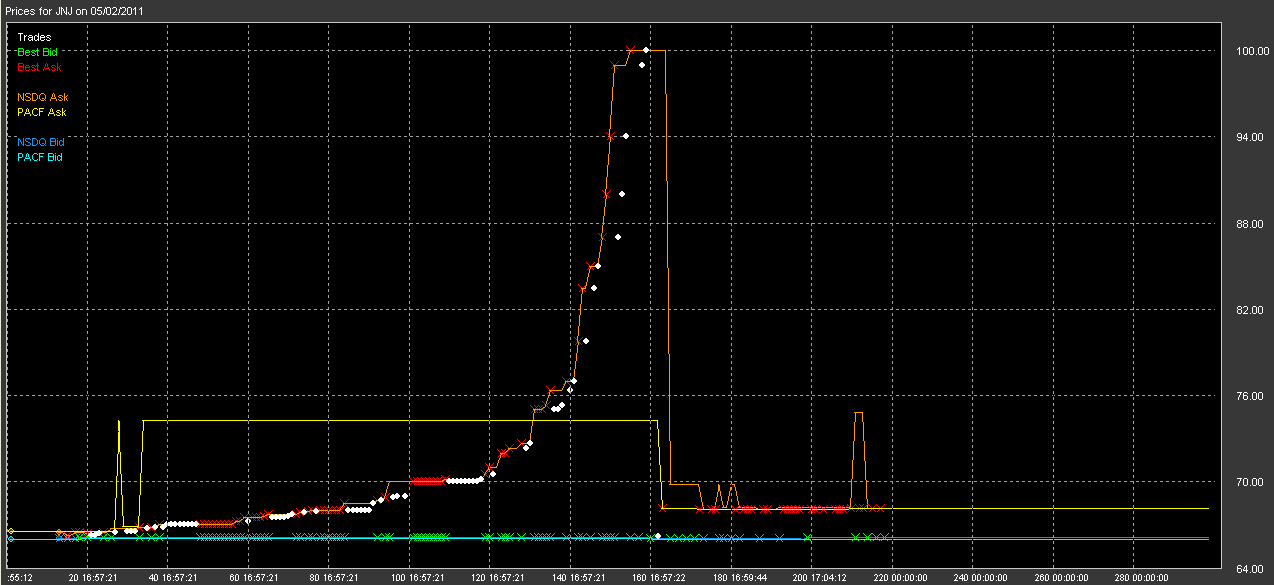This screenshot has height=585, width=1274.
Task: Click the '20 16:57:21' time axis label
Action: point(92,577)
